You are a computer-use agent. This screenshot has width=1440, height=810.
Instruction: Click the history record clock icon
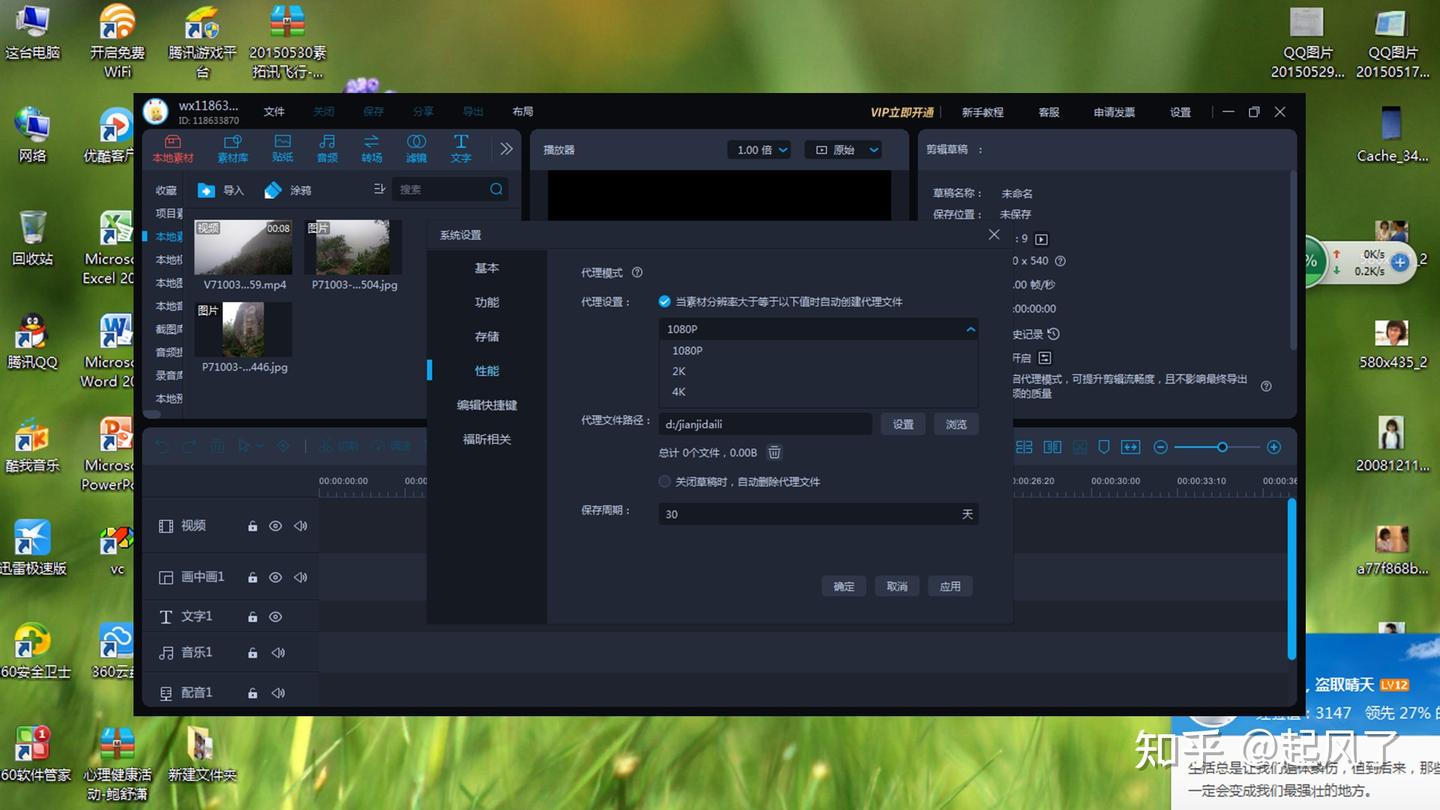(1053, 334)
